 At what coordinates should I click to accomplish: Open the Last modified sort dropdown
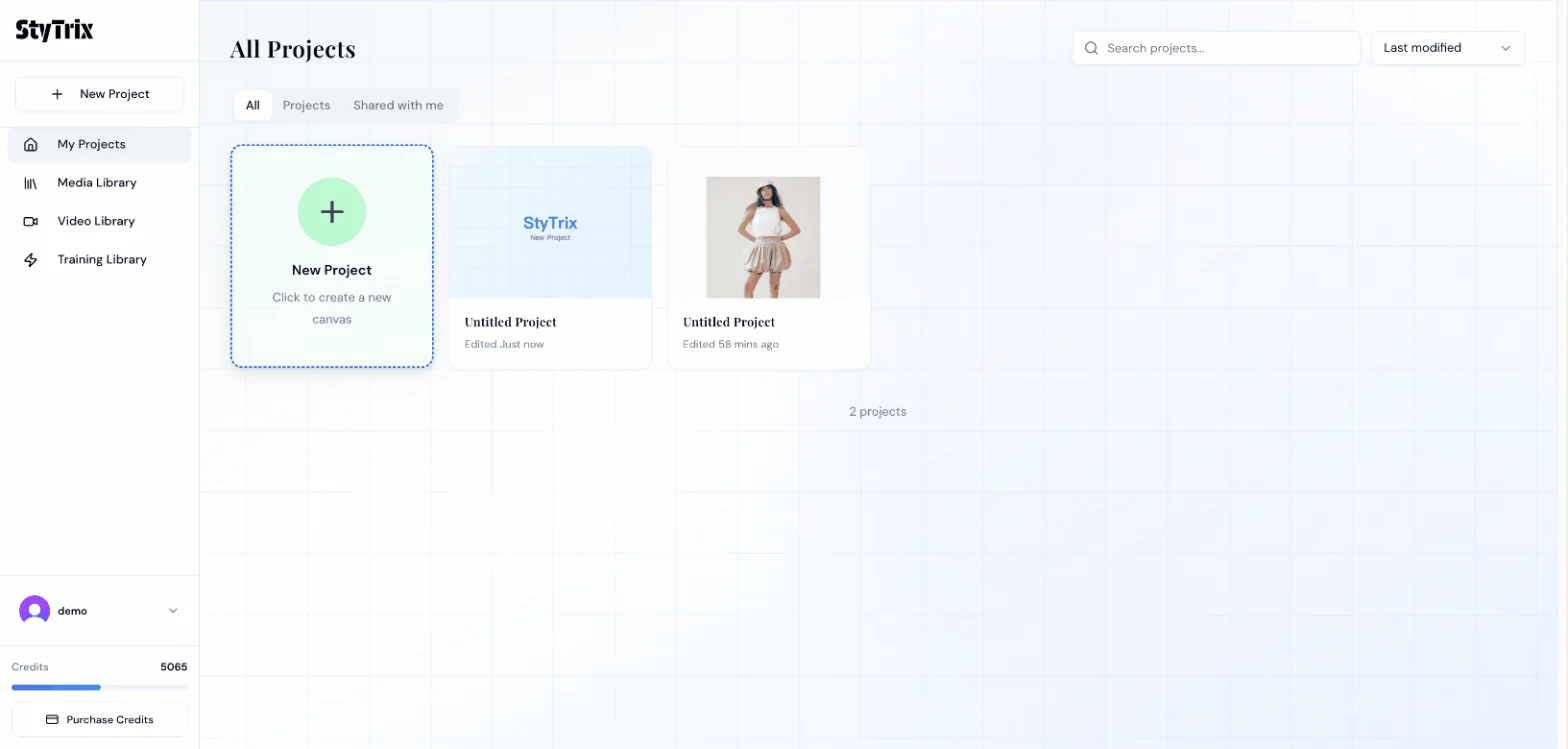tap(1447, 48)
